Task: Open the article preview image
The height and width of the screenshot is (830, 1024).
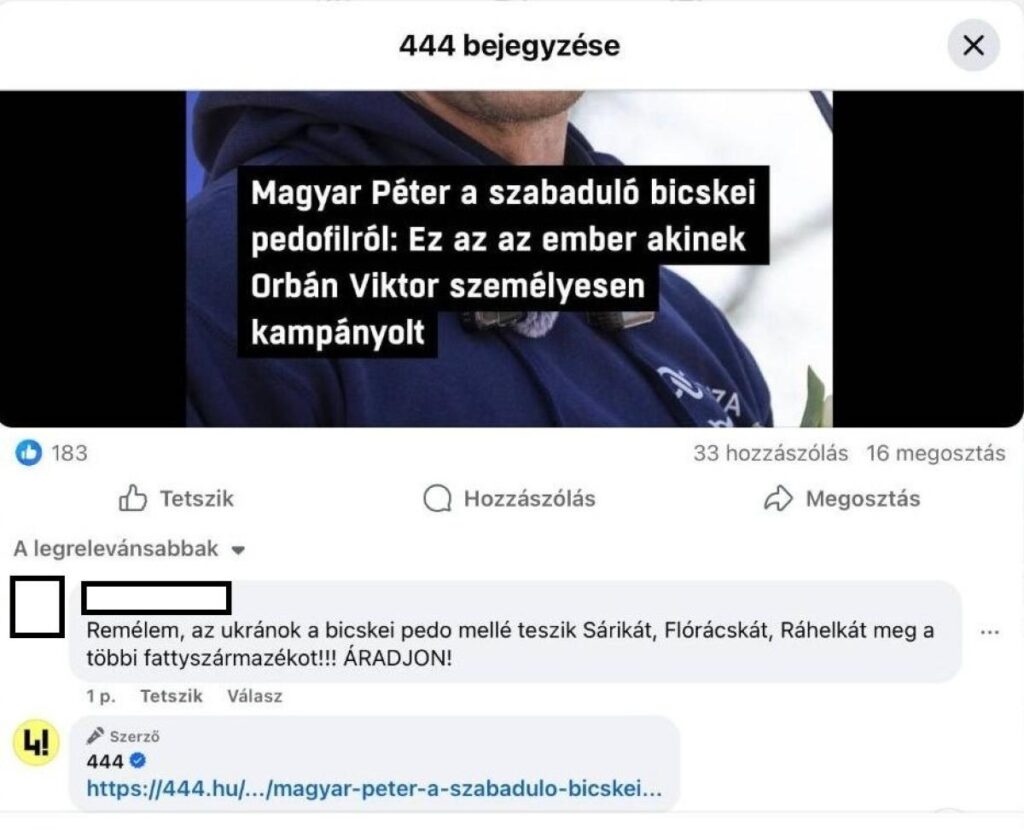Action: 509,259
